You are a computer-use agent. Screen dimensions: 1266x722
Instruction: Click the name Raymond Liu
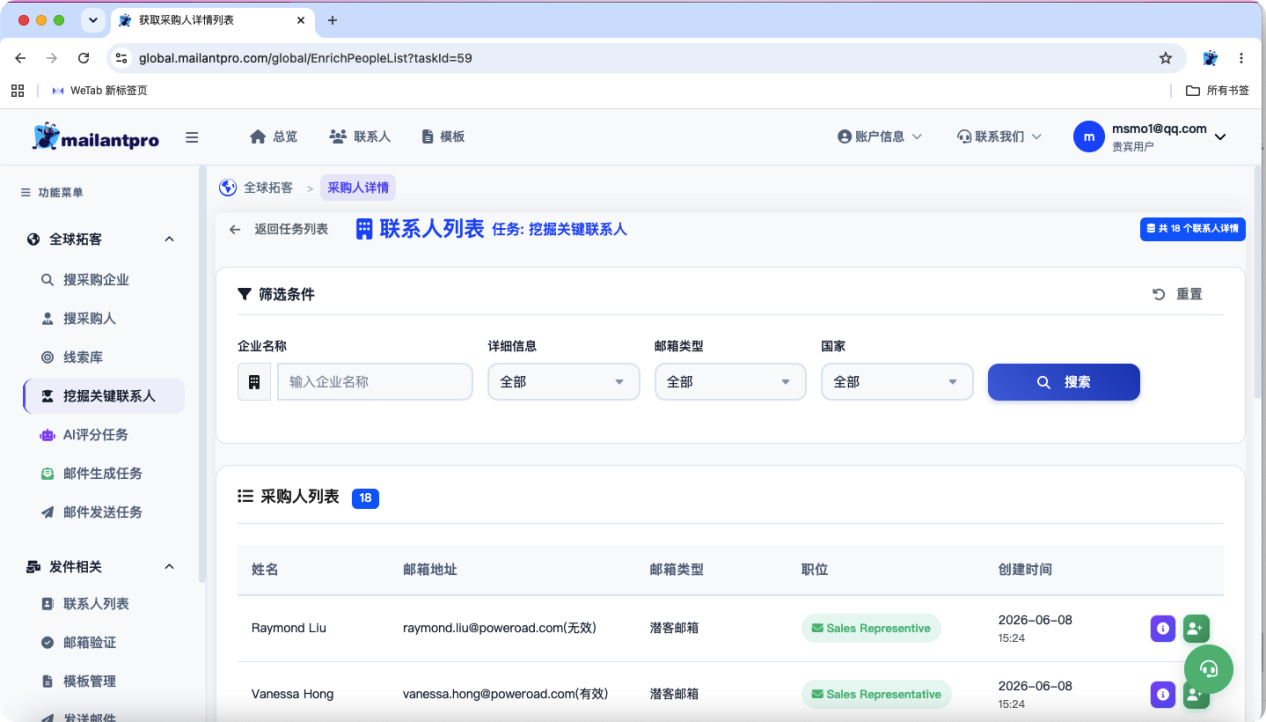pyautogui.click(x=289, y=628)
